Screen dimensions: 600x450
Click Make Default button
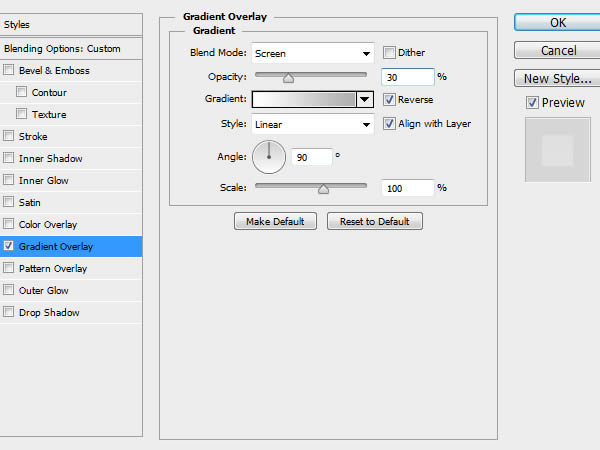pos(275,221)
